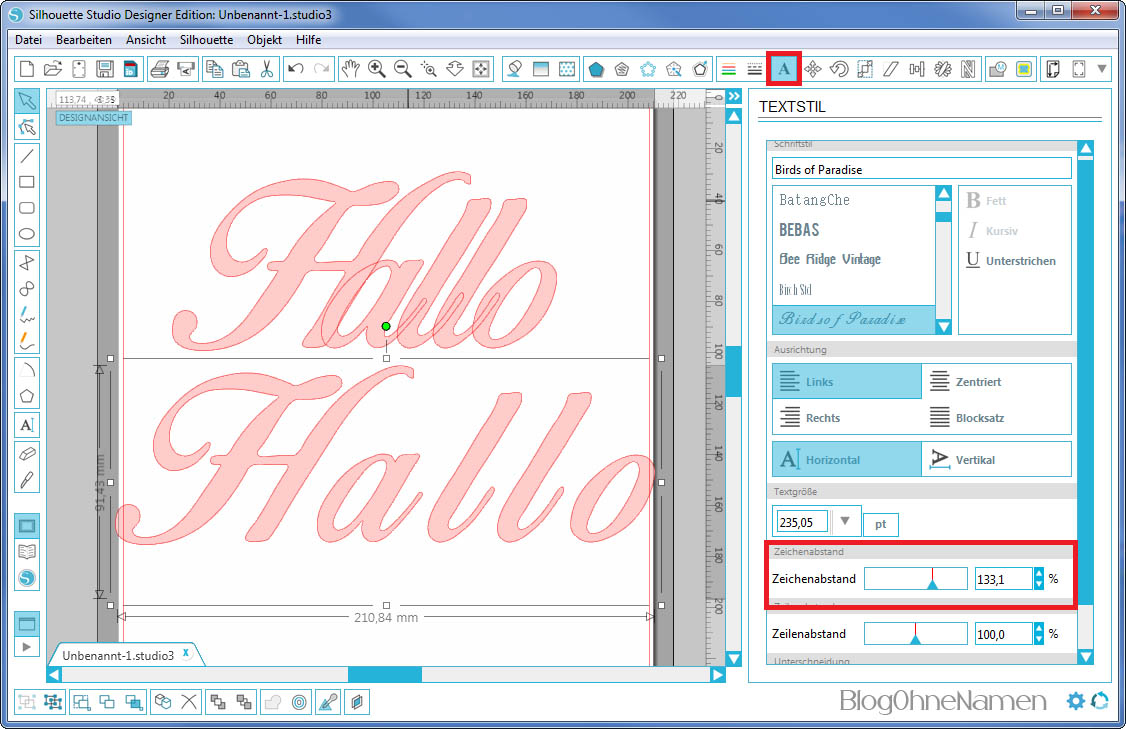
Task: Collapse the side panel with double-arrow button
Action: coord(734,97)
